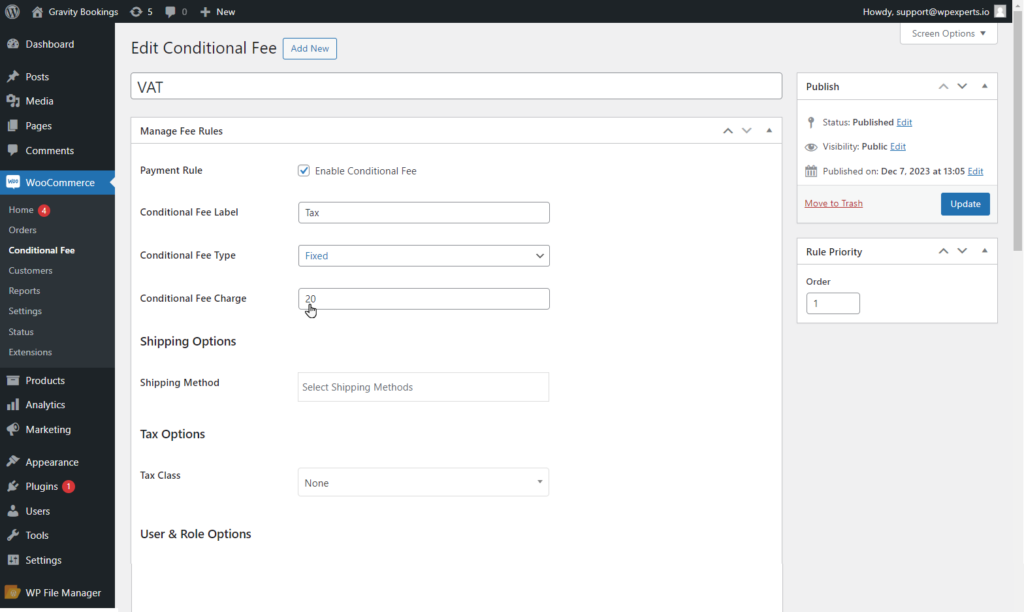Click the visibility eye icon in the Publish box

pyautogui.click(x=811, y=147)
